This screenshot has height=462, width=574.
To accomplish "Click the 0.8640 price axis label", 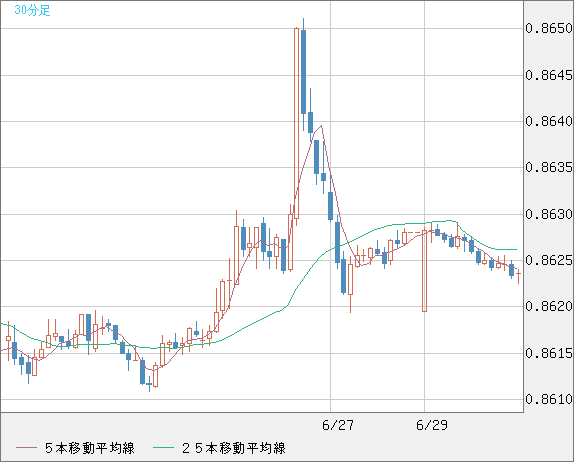I will pos(549,121).
